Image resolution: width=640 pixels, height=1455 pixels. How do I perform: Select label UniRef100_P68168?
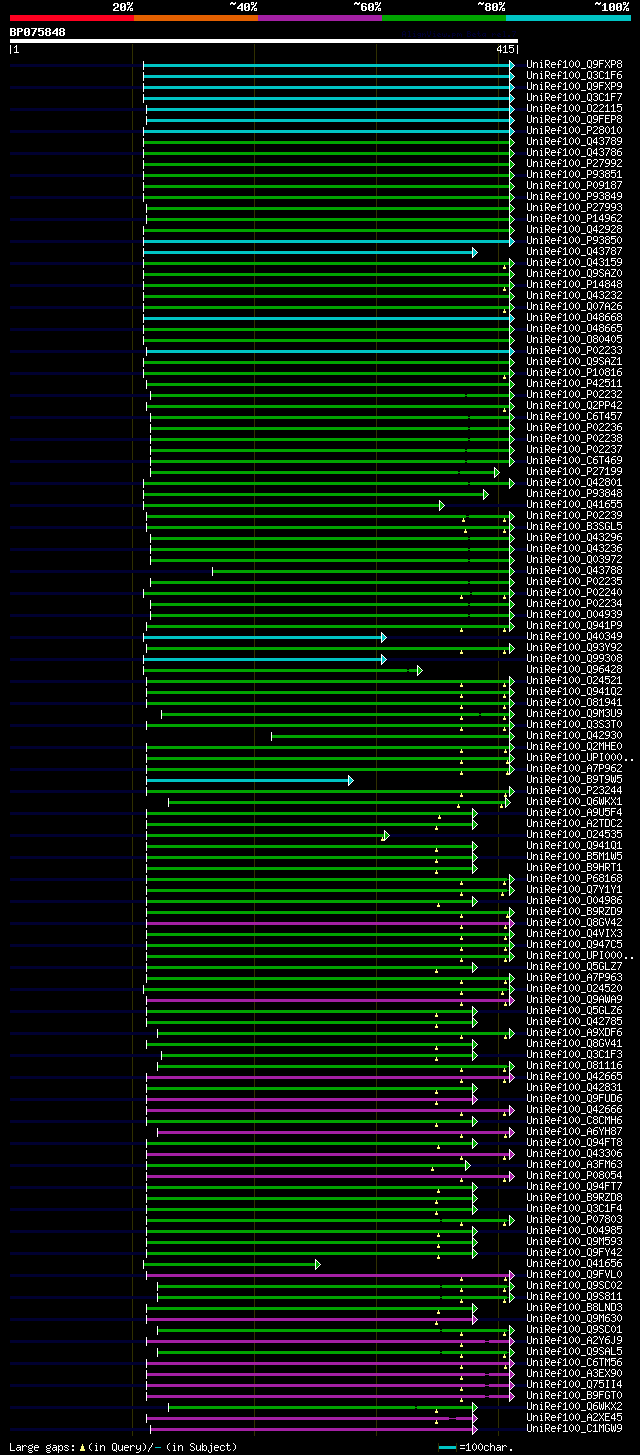pos(574,878)
